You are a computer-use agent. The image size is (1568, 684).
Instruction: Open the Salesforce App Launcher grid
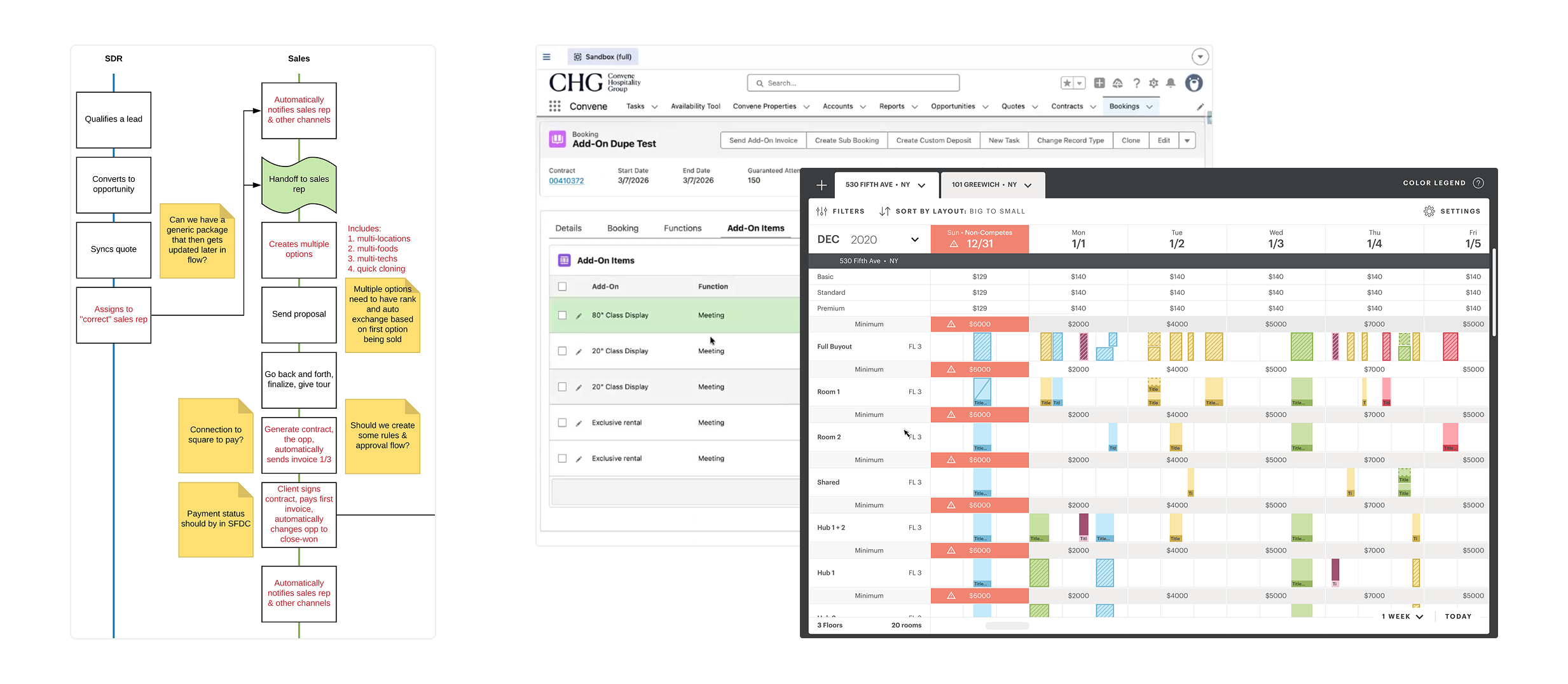coord(554,106)
